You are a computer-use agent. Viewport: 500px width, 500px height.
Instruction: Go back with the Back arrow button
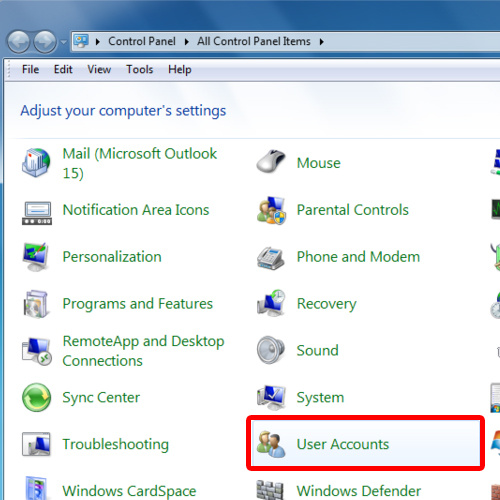tap(18, 42)
